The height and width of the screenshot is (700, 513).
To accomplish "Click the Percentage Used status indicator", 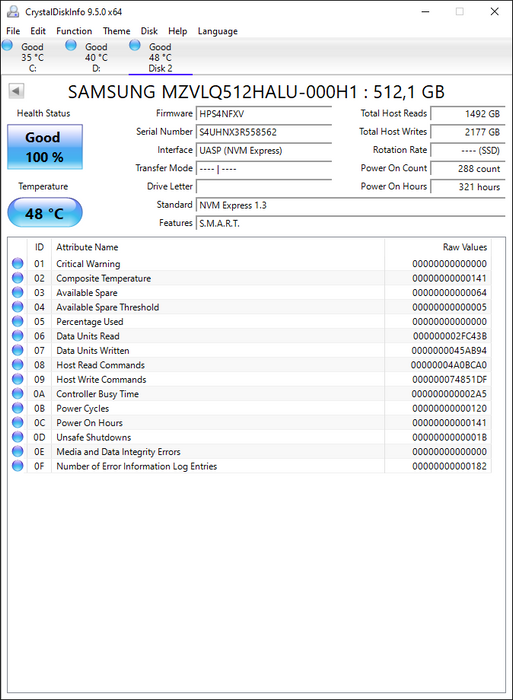I will [17, 321].
